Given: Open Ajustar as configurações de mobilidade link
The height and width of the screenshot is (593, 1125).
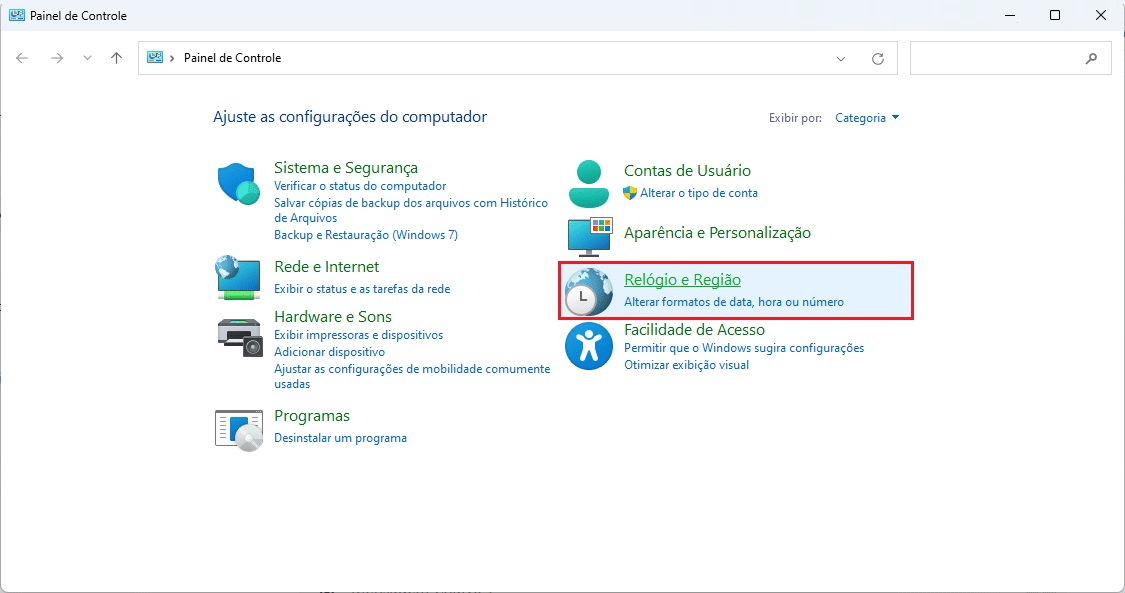Looking at the screenshot, I should tap(412, 376).
